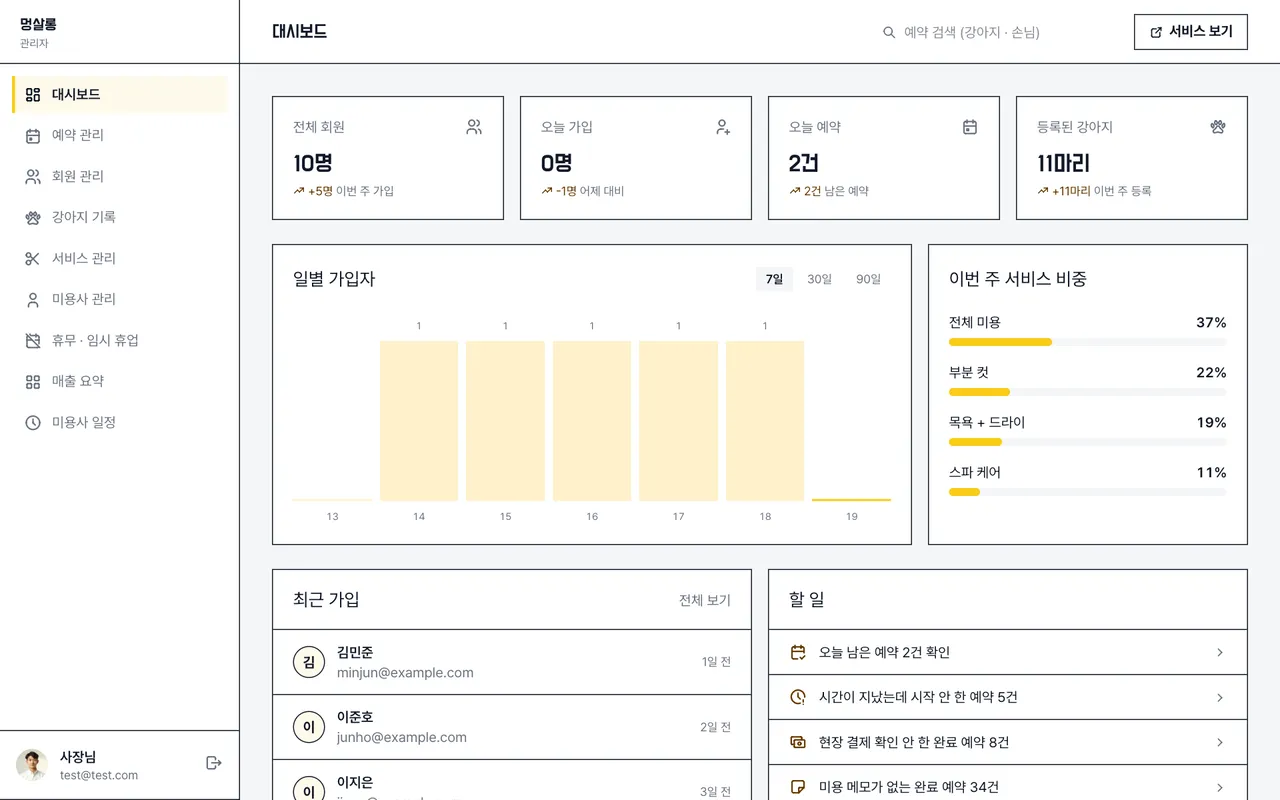
Task: Click the 서비스 보기 button
Action: click(1191, 32)
